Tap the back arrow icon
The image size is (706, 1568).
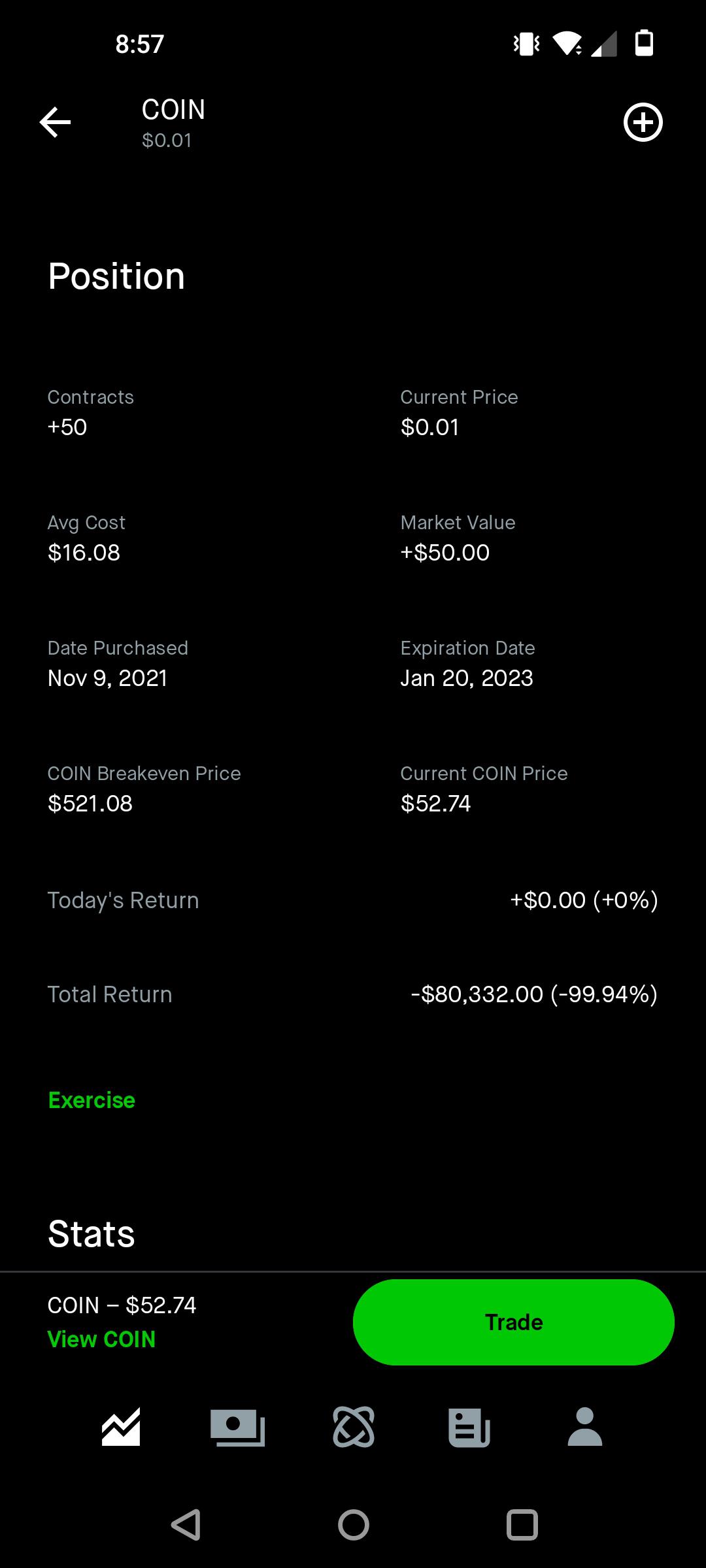(55, 122)
